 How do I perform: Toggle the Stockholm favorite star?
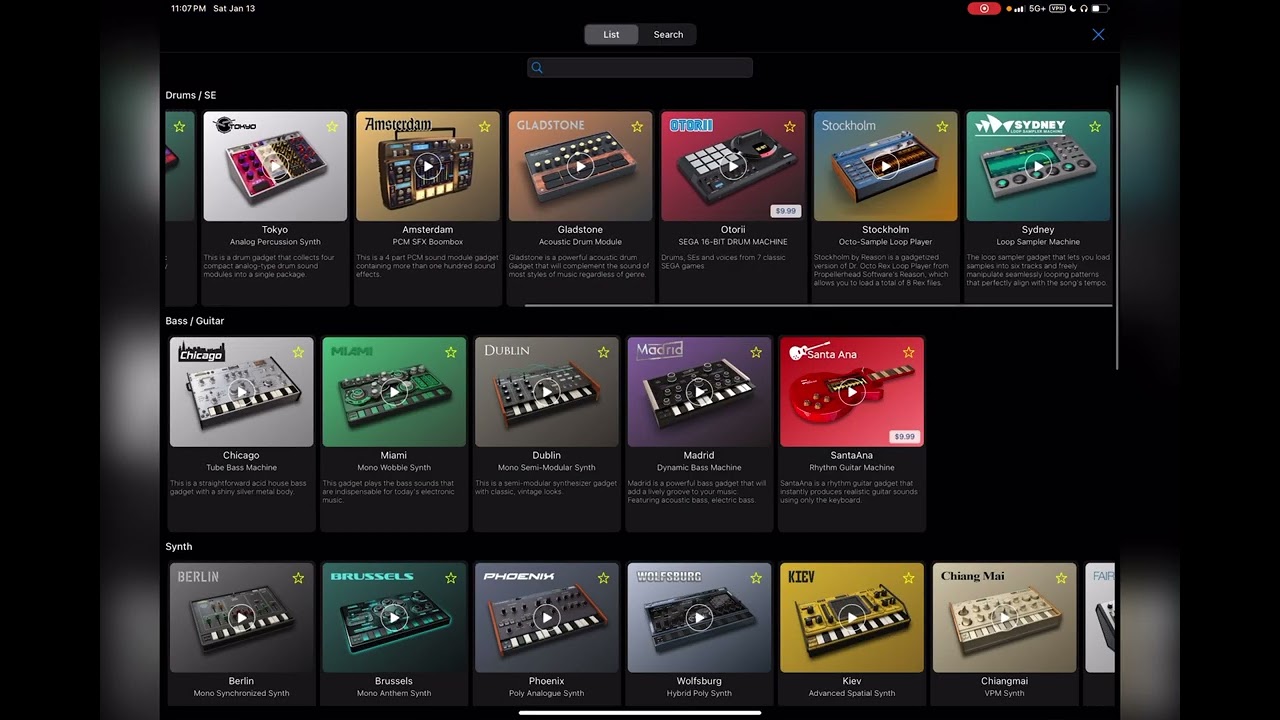(942, 127)
